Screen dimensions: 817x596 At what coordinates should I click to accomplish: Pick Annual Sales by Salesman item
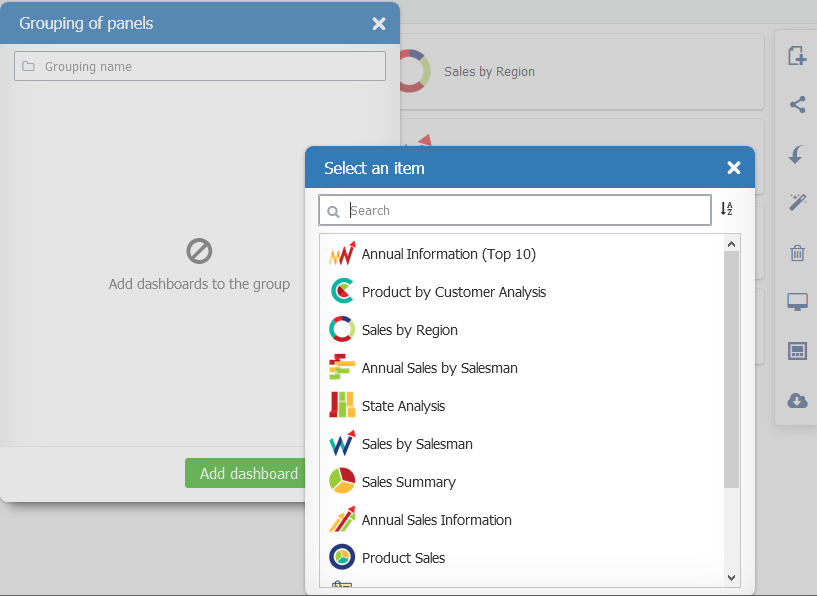pyautogui.click(x=439, y=368)
